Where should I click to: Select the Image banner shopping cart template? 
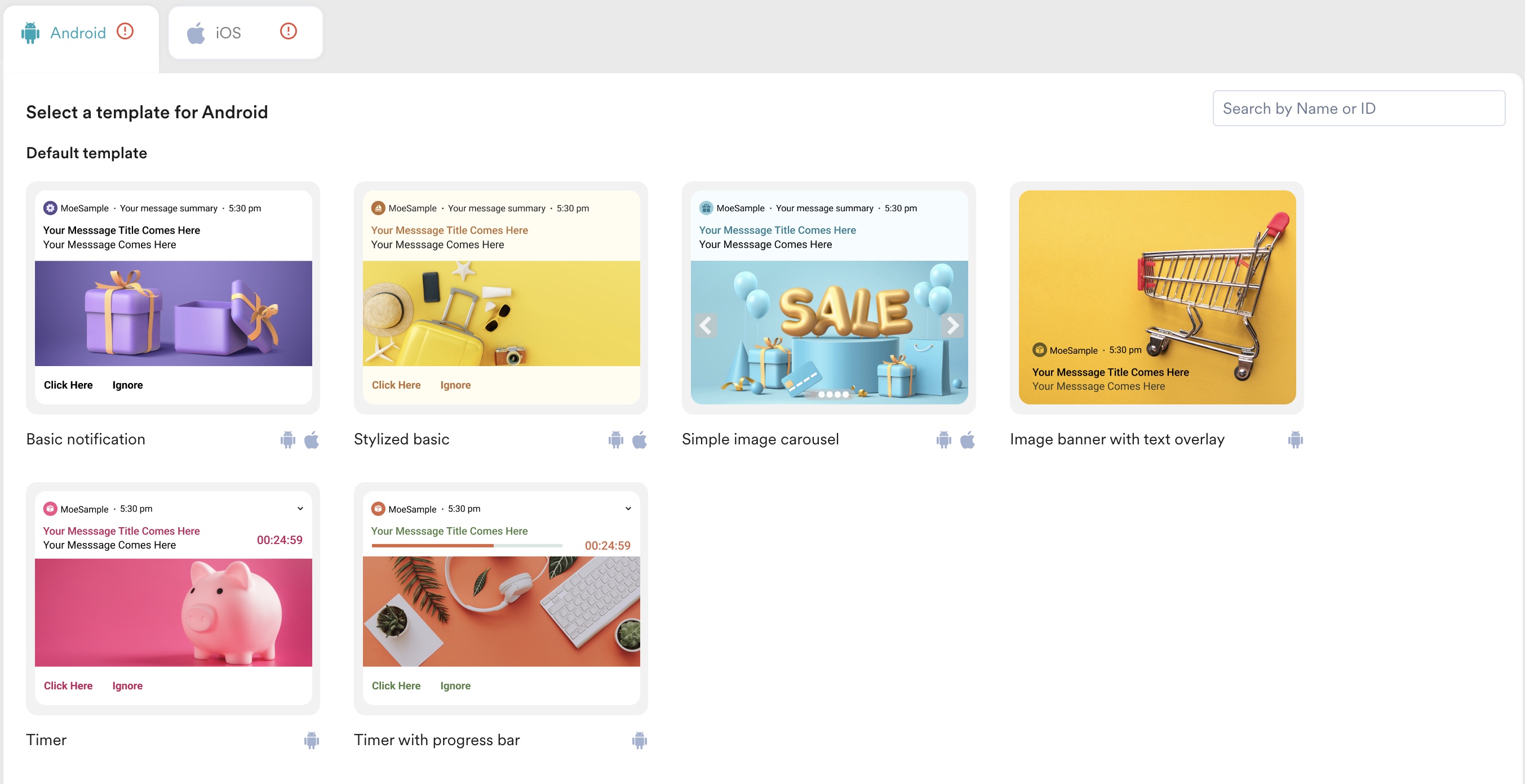(x=1157, y=297)
